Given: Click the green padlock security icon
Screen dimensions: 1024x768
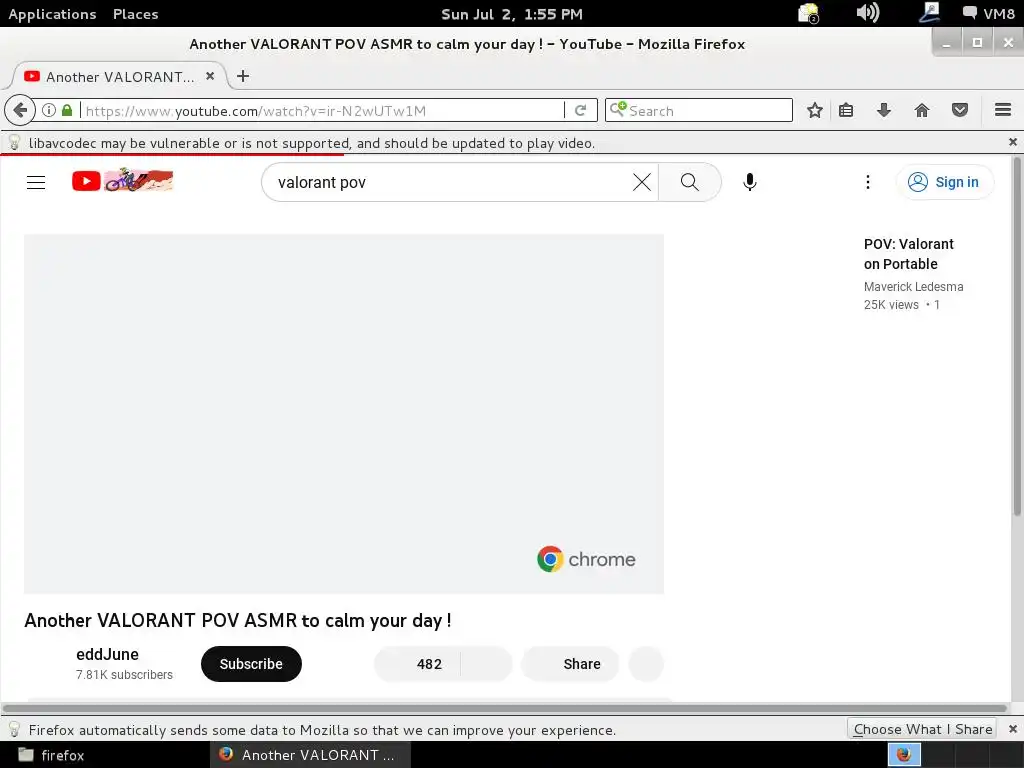Looking at the screenshot, I should coord(67,110).
